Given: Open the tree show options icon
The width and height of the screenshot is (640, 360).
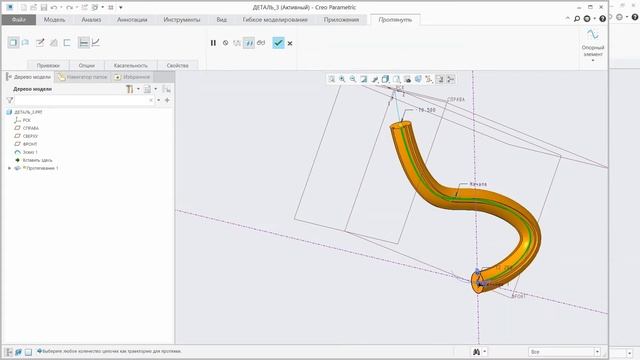Looking at the screenshot, I should point(147,89).
